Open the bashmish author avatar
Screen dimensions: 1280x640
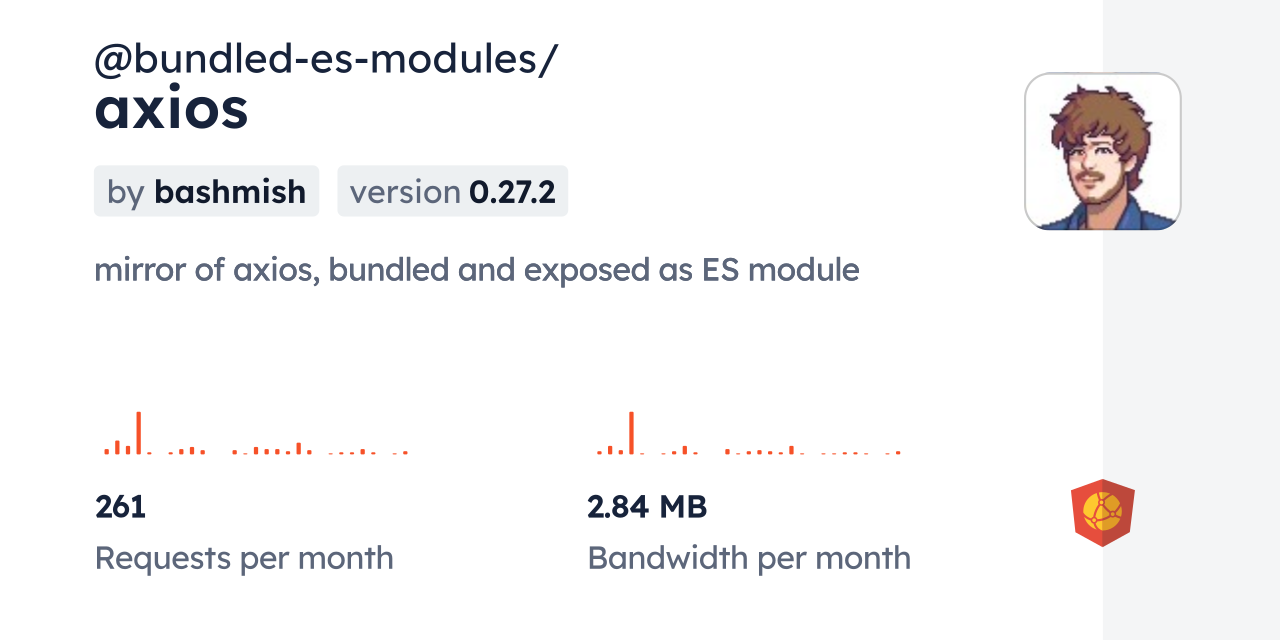[1102, 151]
